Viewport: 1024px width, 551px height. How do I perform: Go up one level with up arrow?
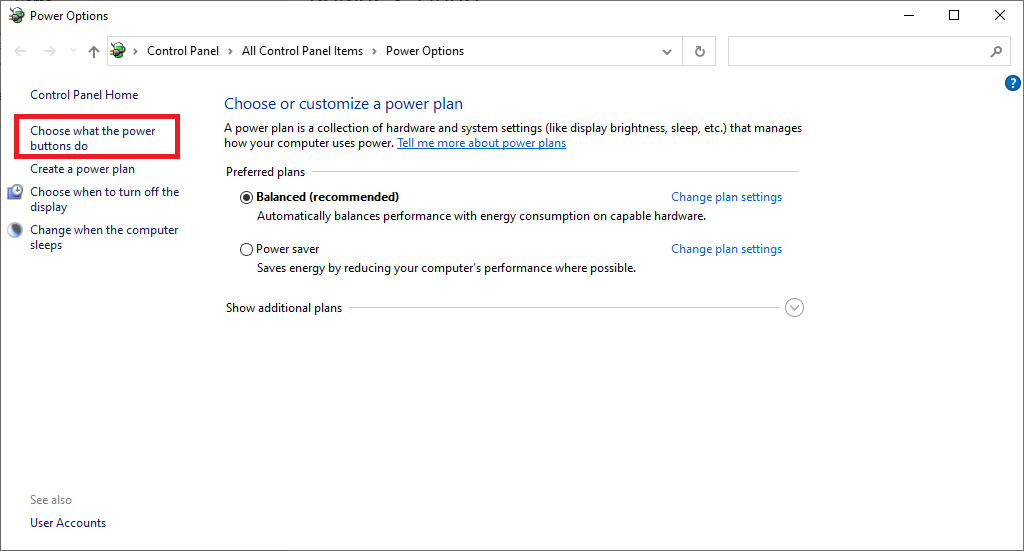coord(94,51)
